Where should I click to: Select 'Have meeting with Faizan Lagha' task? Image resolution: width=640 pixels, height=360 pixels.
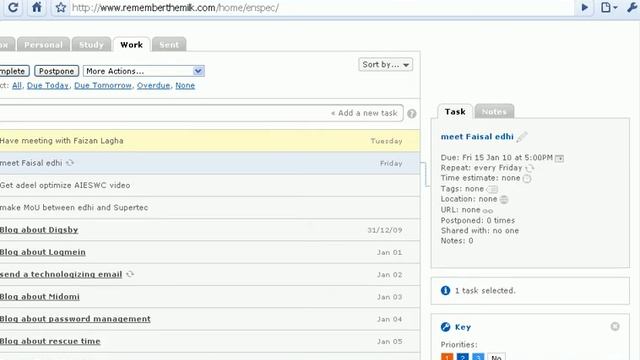click(x=210, y=141)
